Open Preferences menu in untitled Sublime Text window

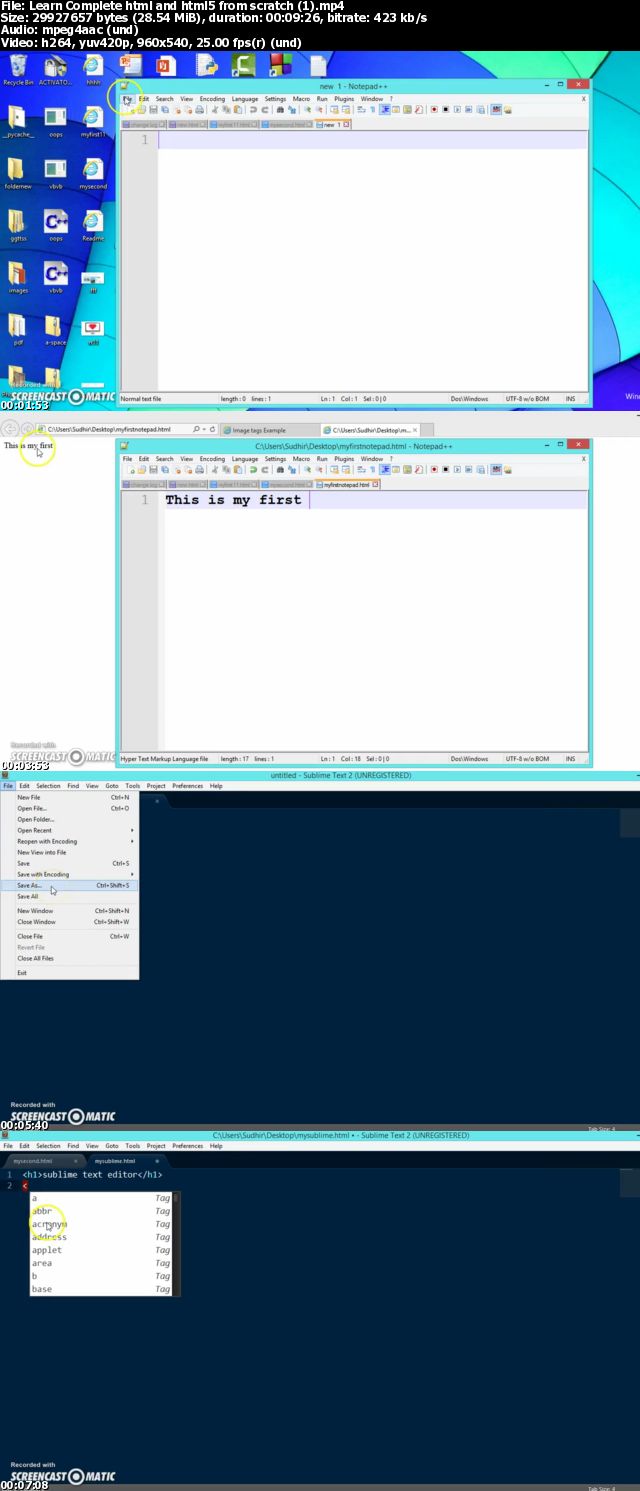click(187, 786)
